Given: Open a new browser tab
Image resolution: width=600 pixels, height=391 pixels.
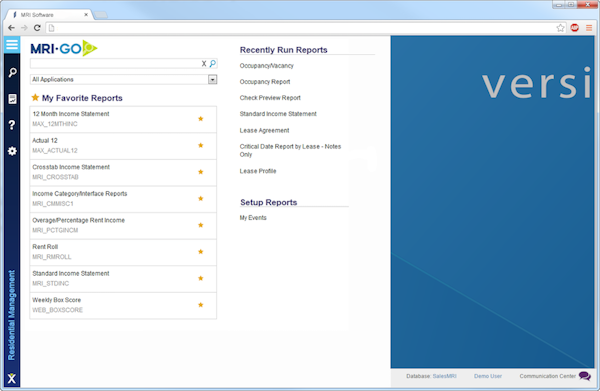Looking at the screenshot, I should coord(101,15).
